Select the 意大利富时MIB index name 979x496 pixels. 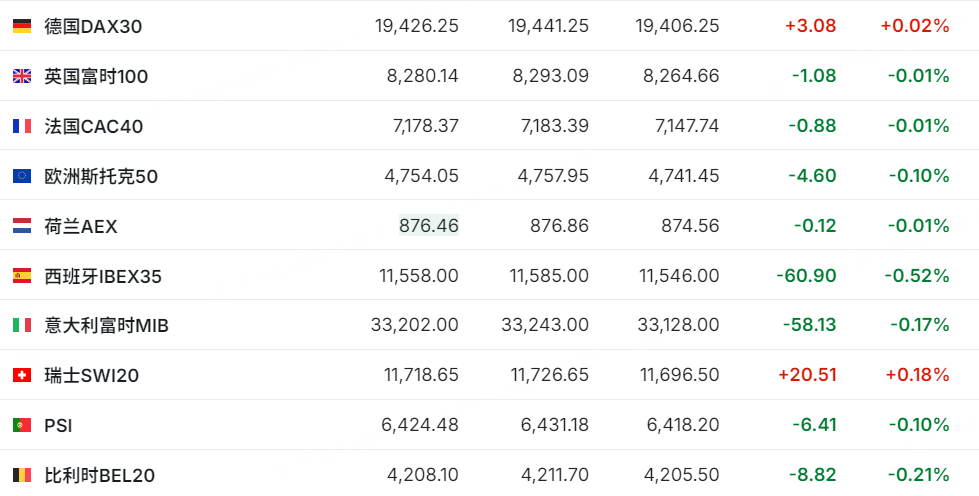tap(107, 325)
